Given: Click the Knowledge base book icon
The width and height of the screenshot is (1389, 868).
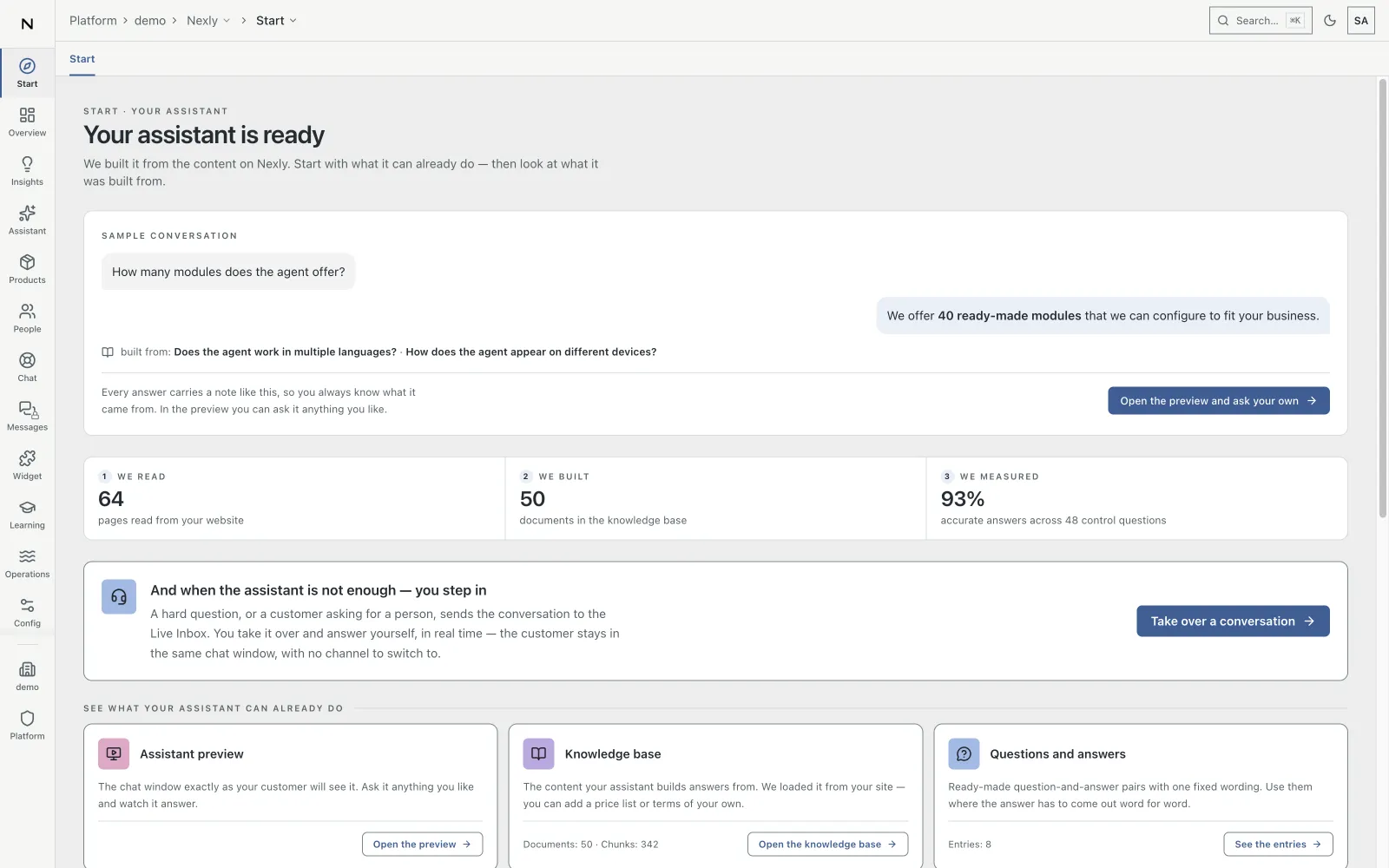Looking at the screenshot, I should [x=538, y=754].
